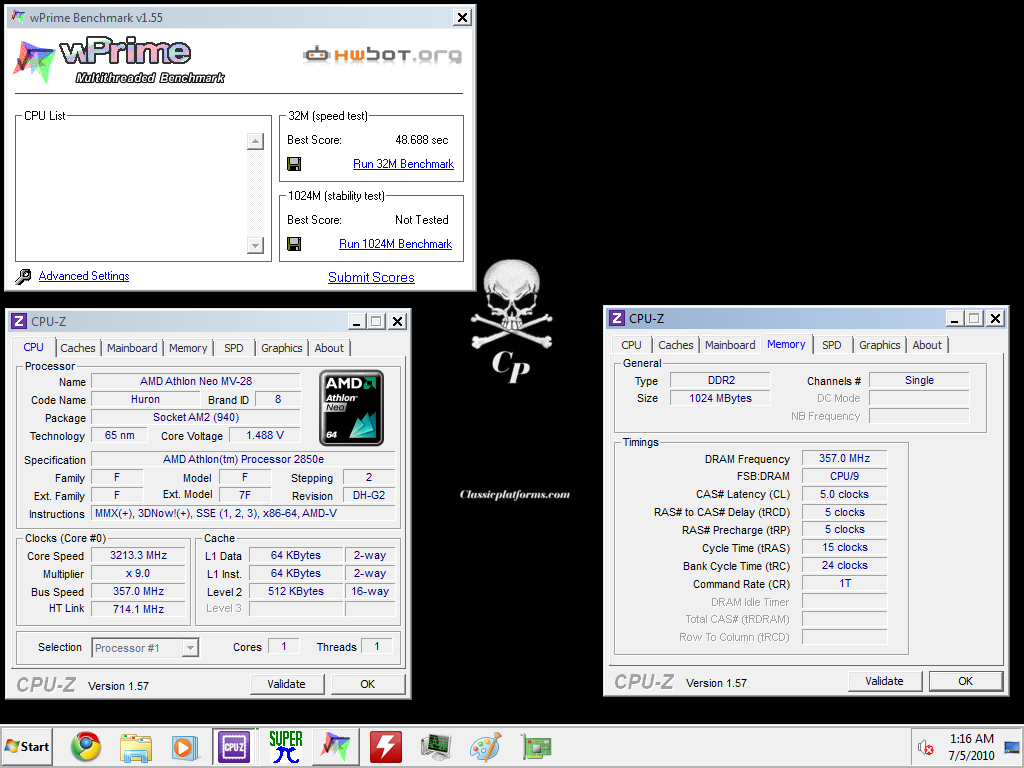Image resolution: width=1024 pixels, height=768 pixels.
Task: Click OK in right CPU-Z window
Action: 965,681
